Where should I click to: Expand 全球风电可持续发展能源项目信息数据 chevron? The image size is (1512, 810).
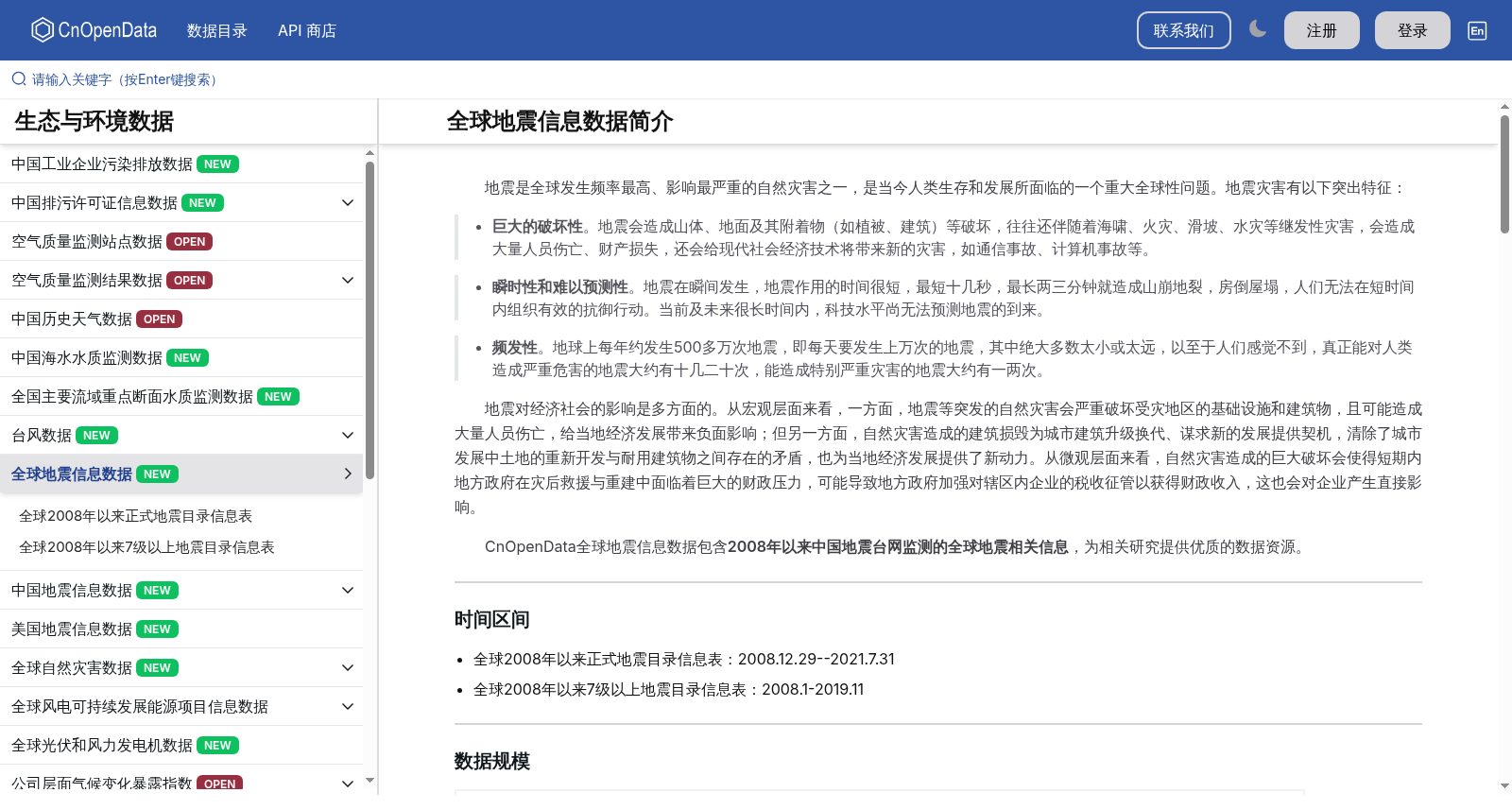tap(348, 707)
